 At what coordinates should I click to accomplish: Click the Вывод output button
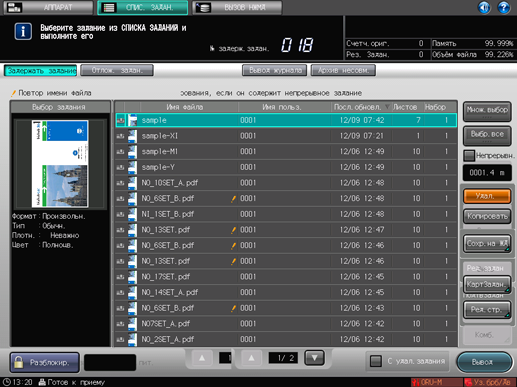tap(484, 362)
